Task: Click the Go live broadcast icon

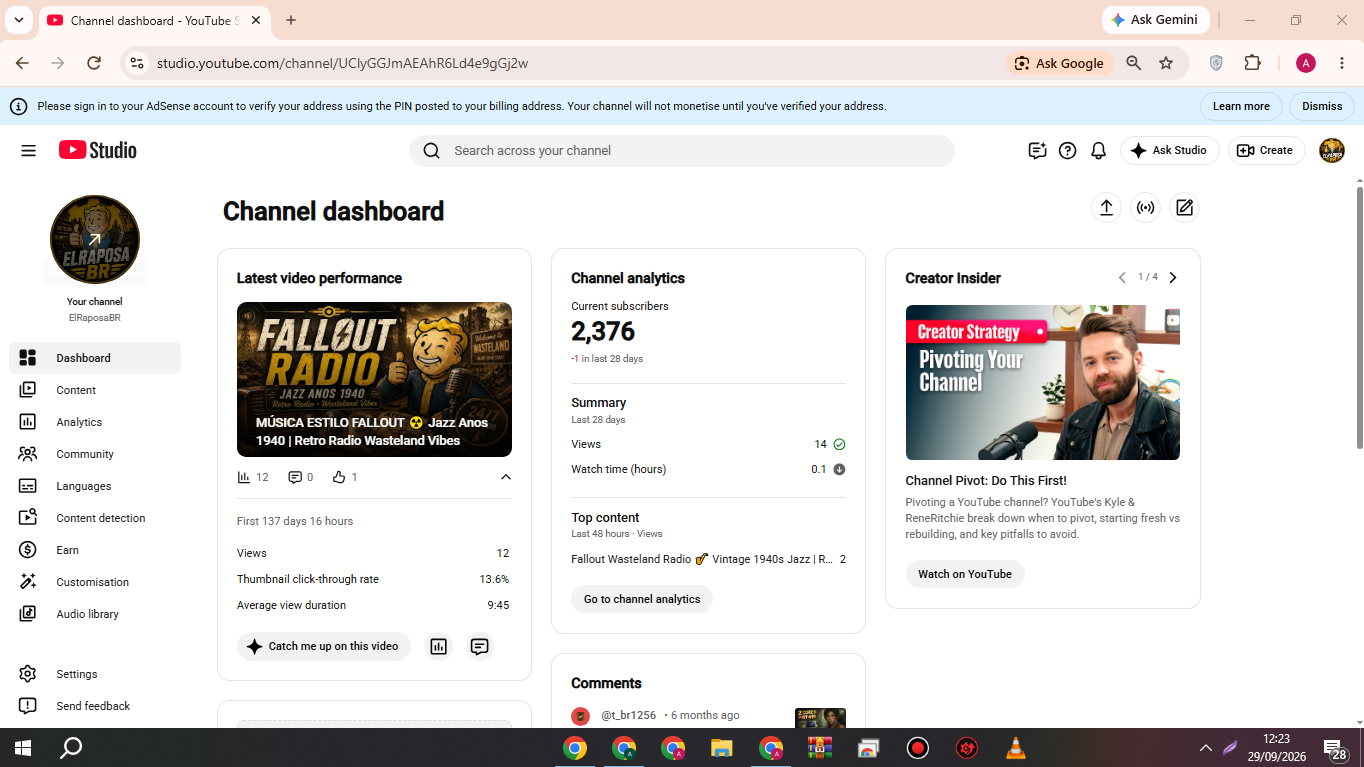Action: 1145,208
